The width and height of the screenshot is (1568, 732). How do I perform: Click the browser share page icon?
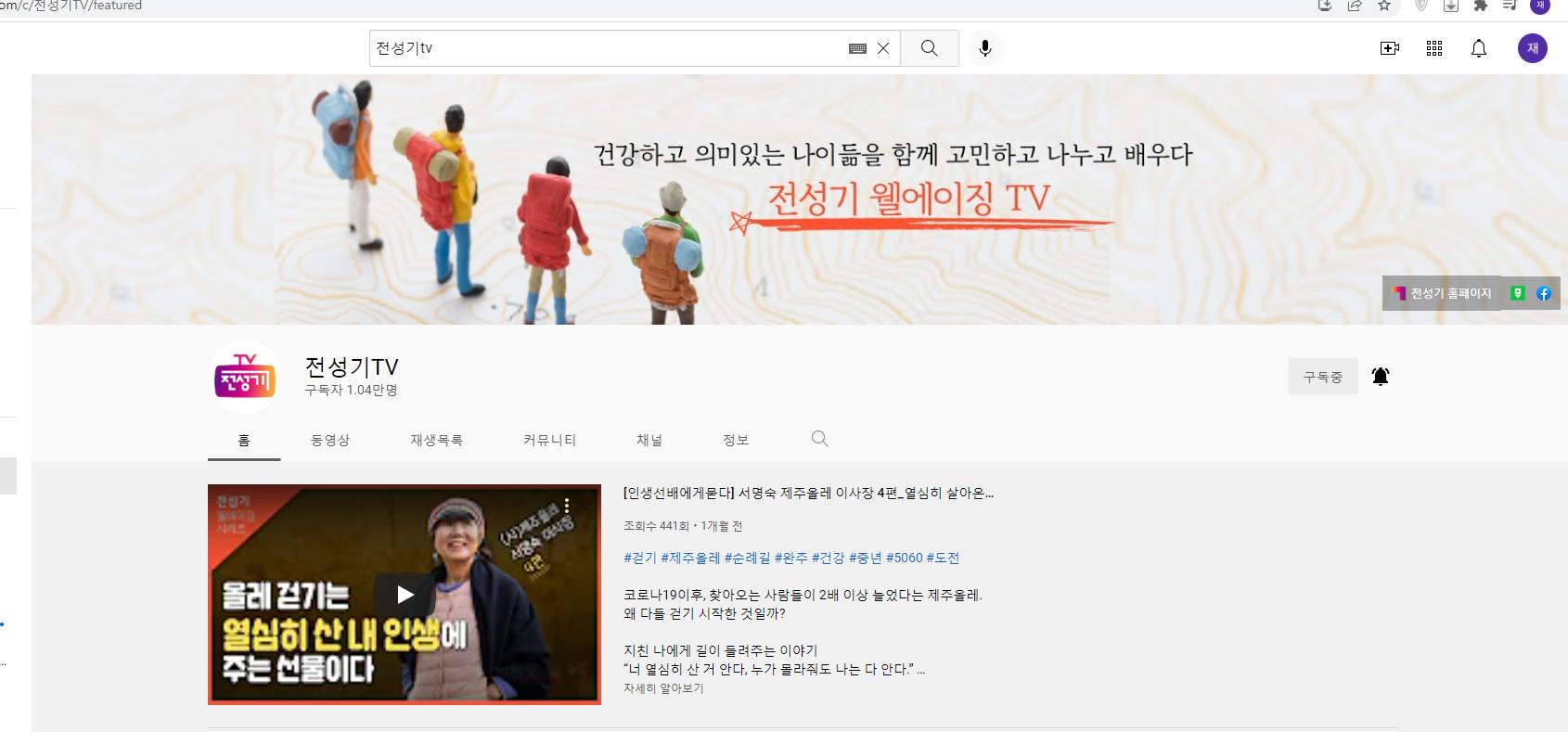(1355, 6)
